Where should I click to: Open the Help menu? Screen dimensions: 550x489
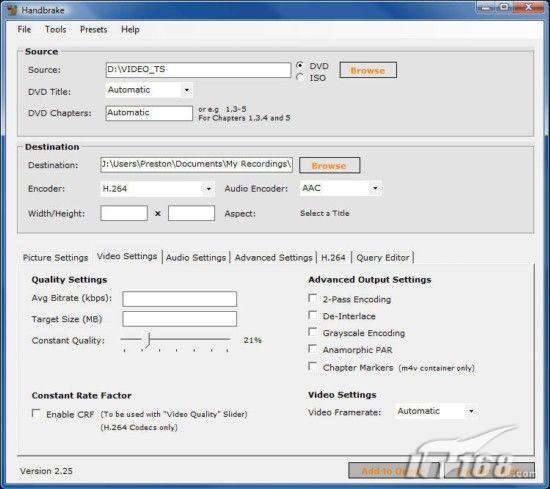coord(130,29)
